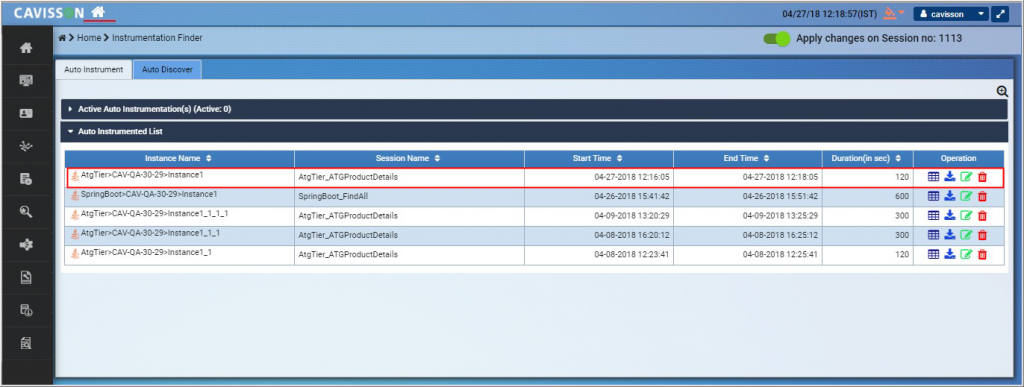Image resolution: width=1024 pixels, height=387 pixels.
Task: Click the home icon next to the Cavisson logo
Action: [x=98, y=12]
